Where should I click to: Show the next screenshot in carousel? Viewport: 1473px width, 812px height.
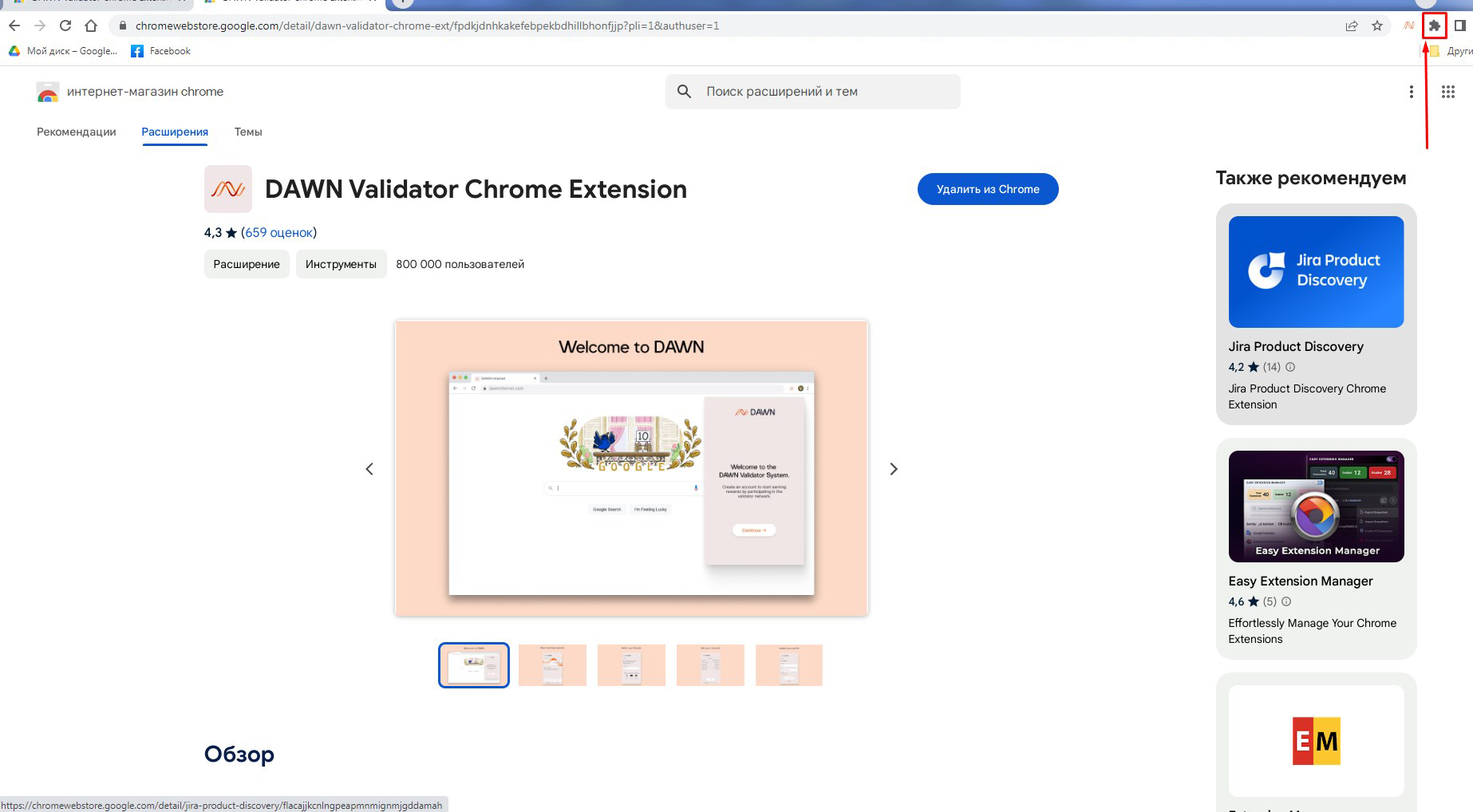tap(894, 469)
